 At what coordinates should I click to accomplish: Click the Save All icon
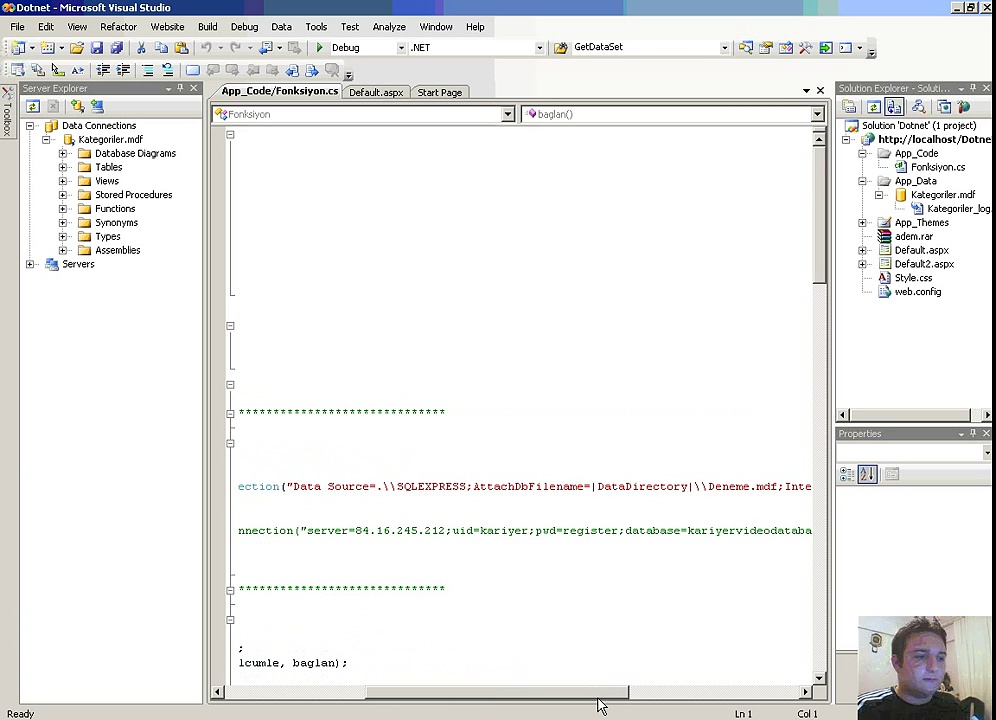tap(116, 48)
